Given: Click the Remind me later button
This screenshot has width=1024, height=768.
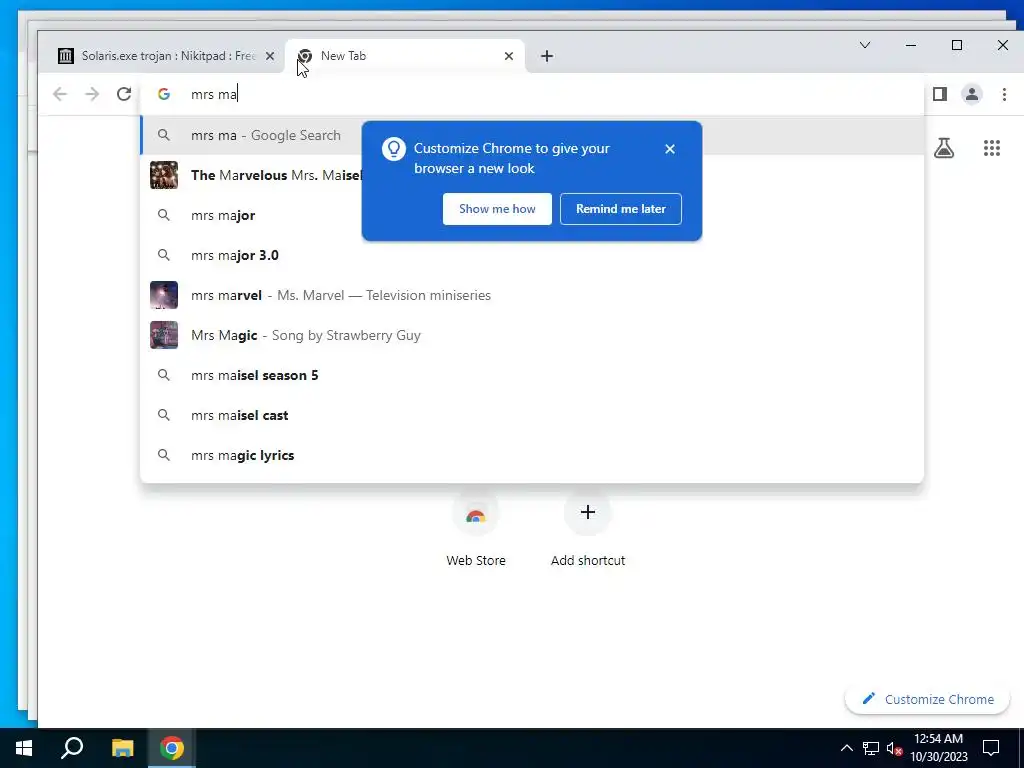Looking at the screenshot, I should pos(620,209).
